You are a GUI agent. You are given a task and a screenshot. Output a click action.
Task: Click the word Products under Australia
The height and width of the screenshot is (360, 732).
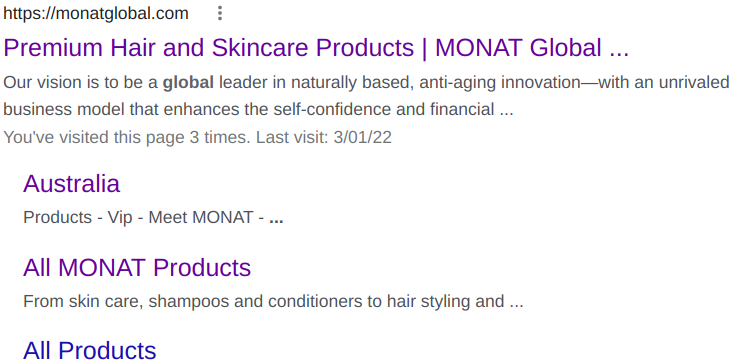[57, 218]
